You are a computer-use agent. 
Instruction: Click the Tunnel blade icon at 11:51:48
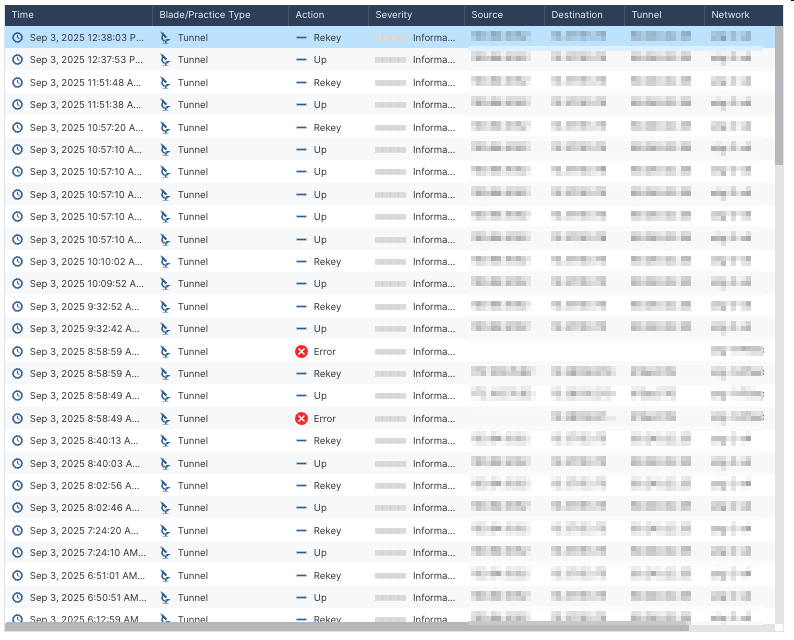pyautogui.click(x=165, y=83)
